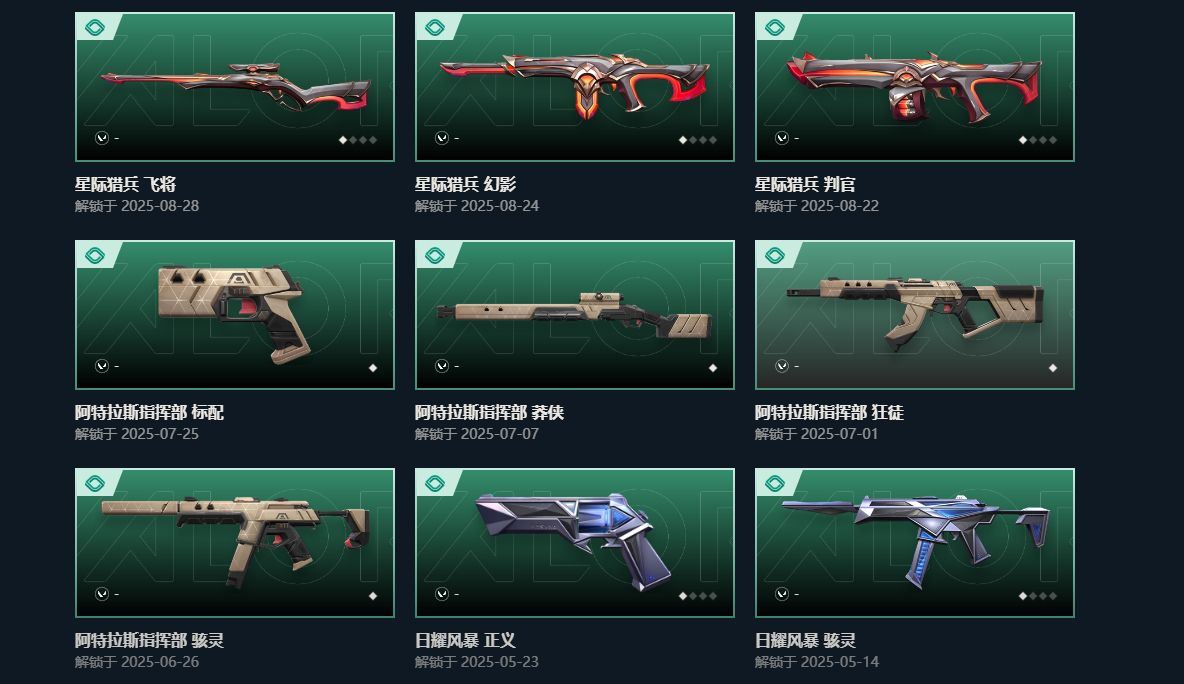Click the Valorant points icon on 日耀风暴 正义 card

(442, 594)
